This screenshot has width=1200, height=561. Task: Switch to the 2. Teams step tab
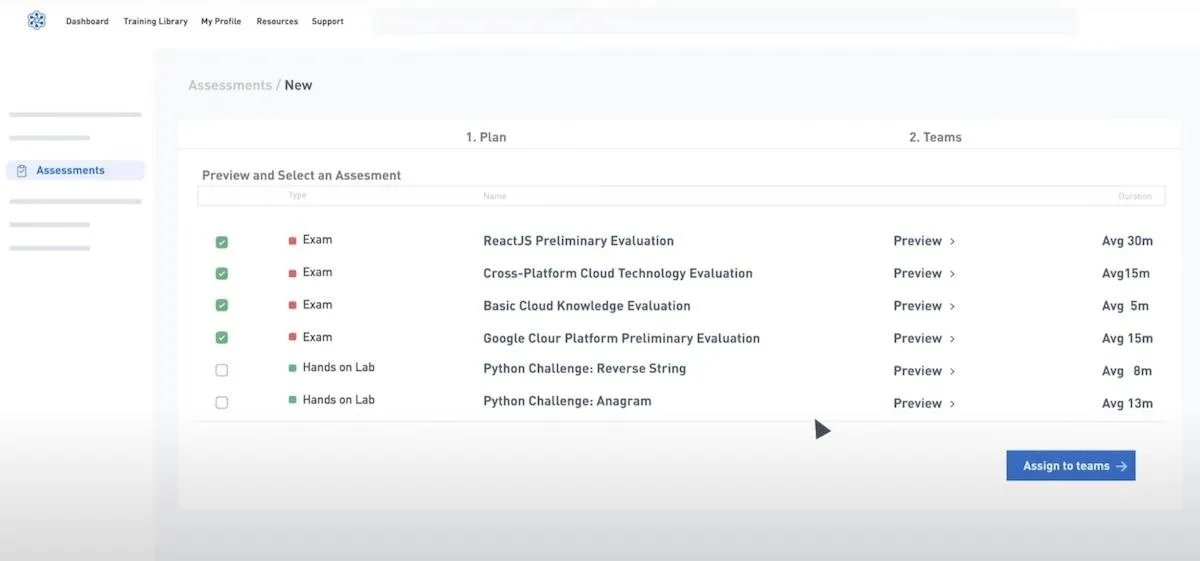(935, 137)
